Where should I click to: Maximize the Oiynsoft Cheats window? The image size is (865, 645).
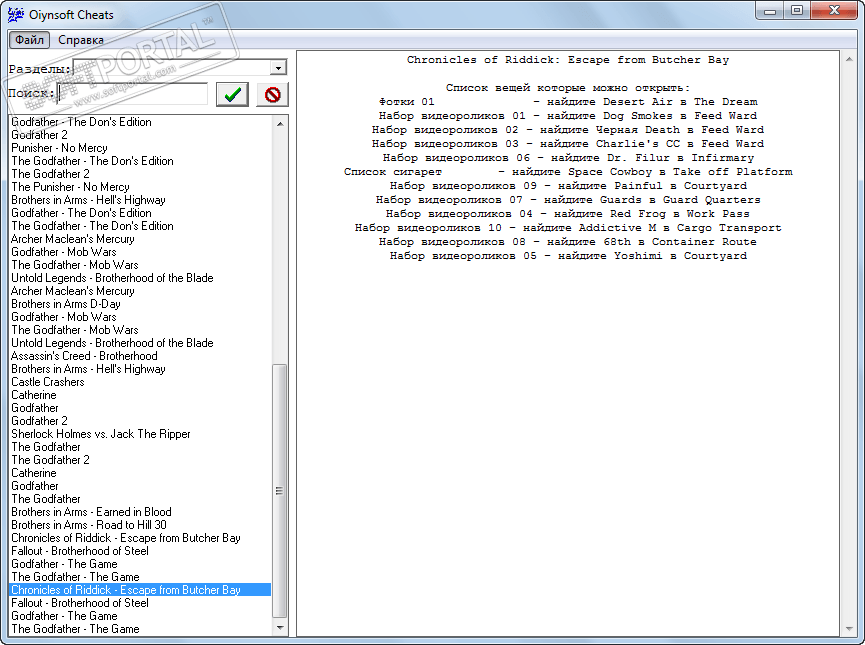click(797, 10)
